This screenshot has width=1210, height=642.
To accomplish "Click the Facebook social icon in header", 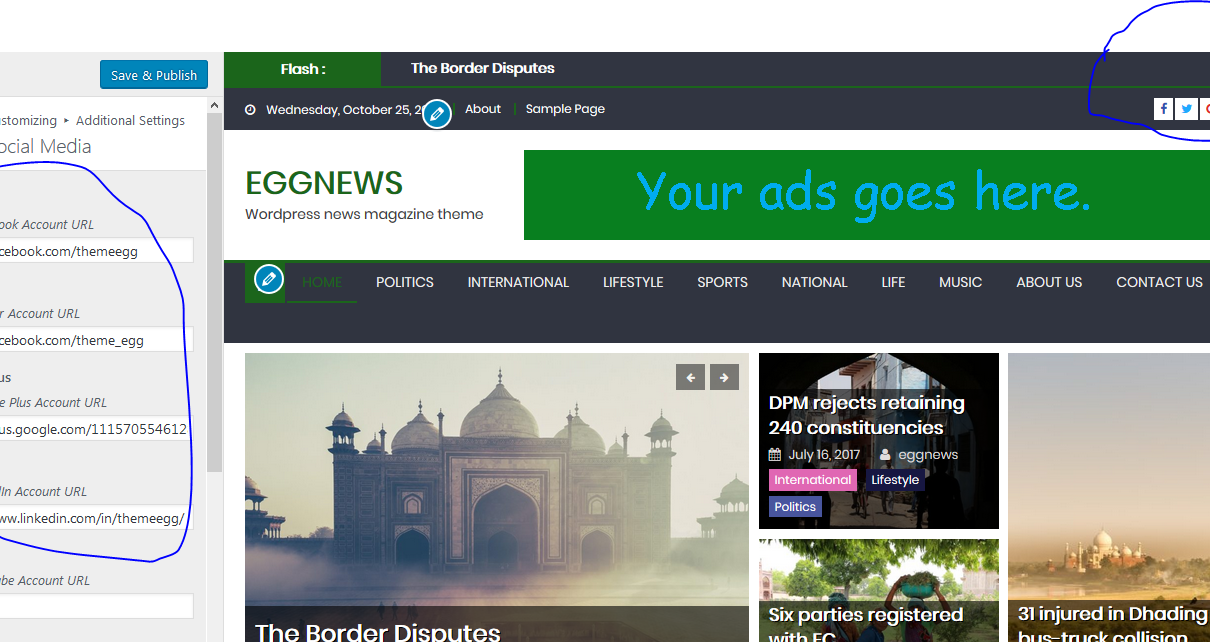I will click(1163, 109).
